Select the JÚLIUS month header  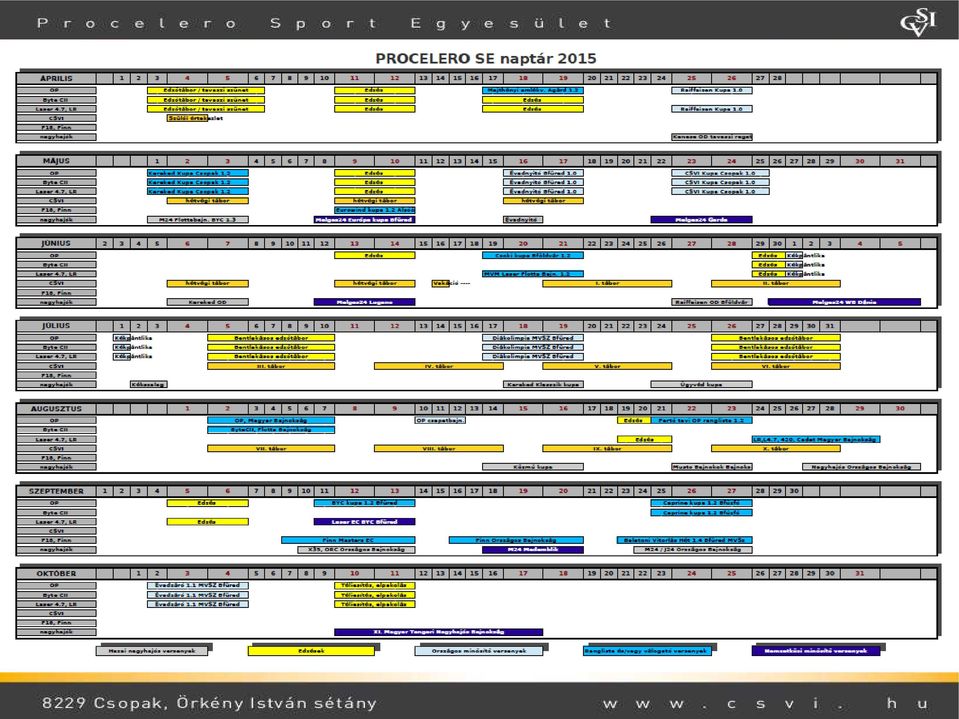[x=56, y=326]
